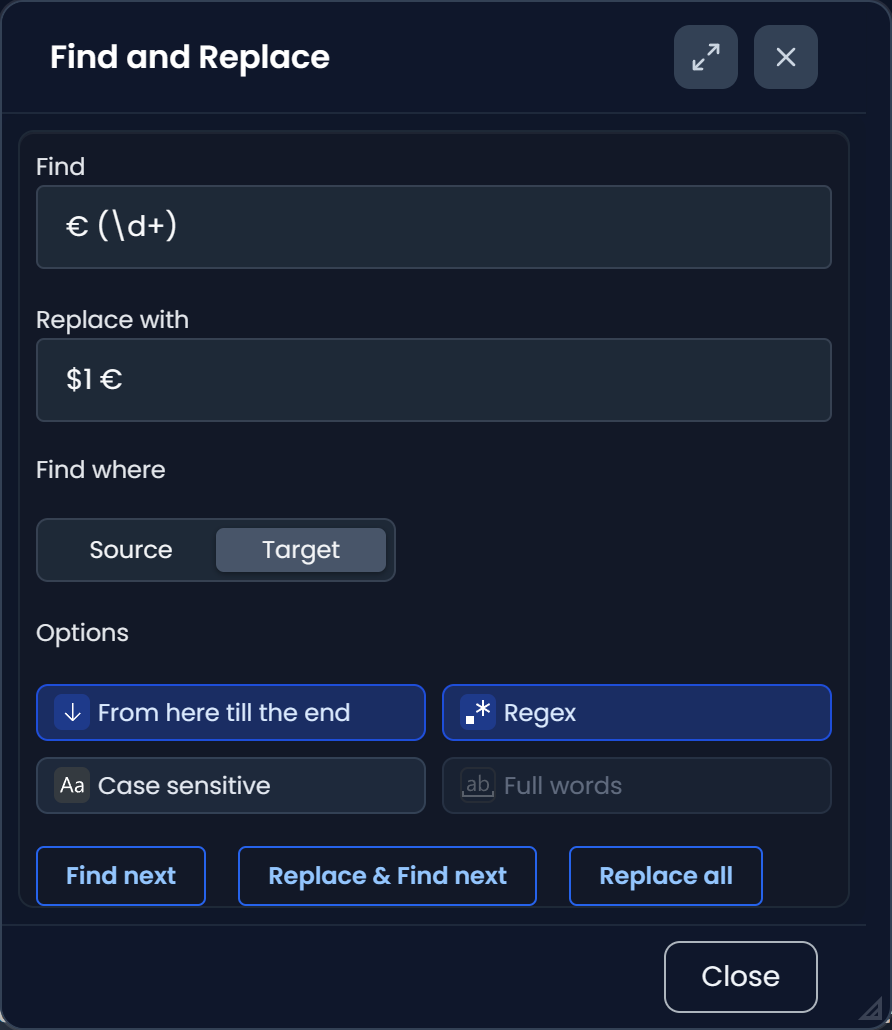Click the expand dialog arrow icon
This screenshot has height=1030, width=892.
[705, 57]
